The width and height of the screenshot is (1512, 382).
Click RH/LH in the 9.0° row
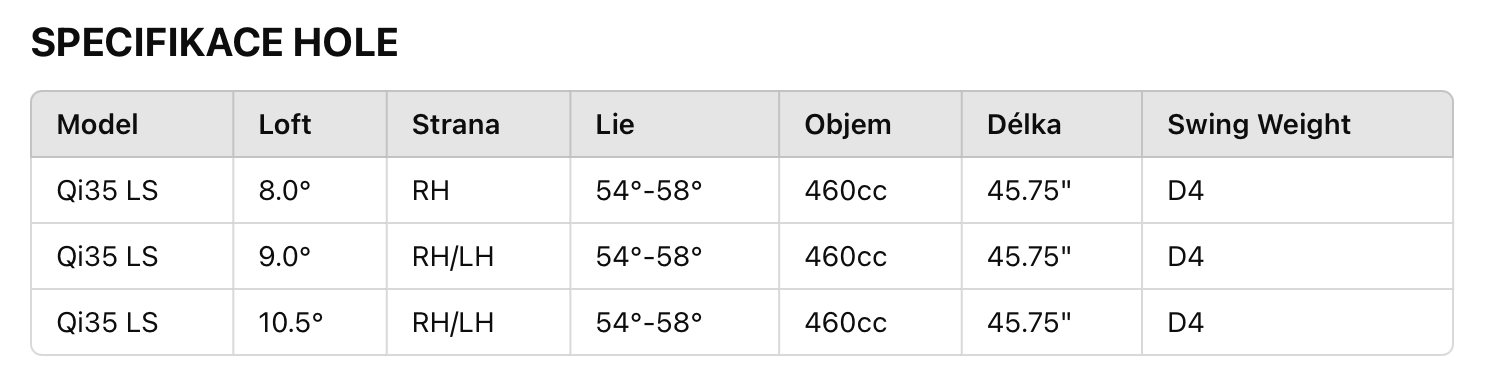453,256
